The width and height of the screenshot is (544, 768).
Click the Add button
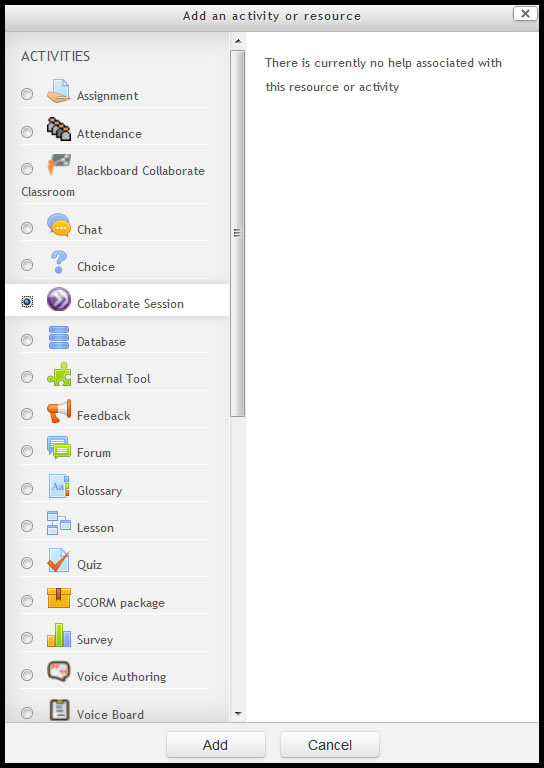(x=215, y=744)
